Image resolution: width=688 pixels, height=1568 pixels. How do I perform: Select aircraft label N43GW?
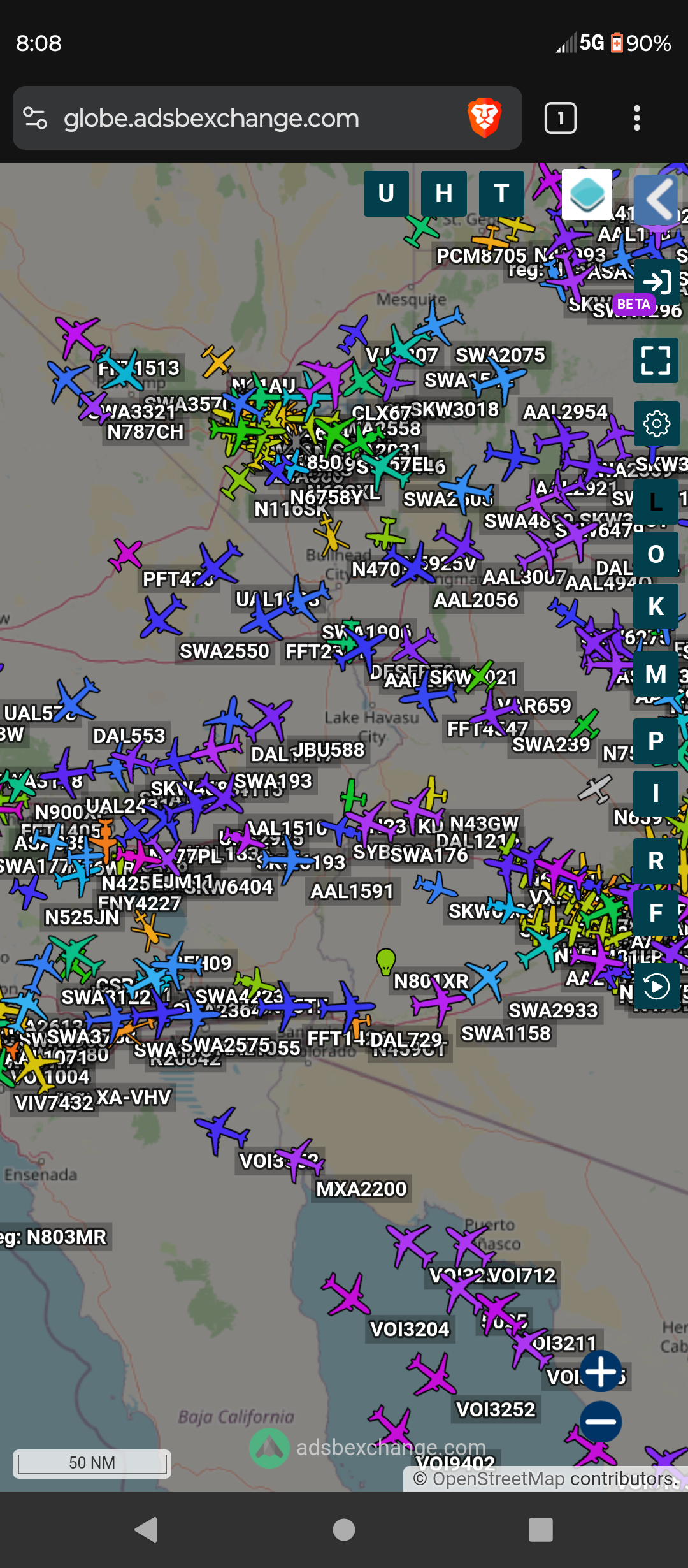(x=485, y=824)
